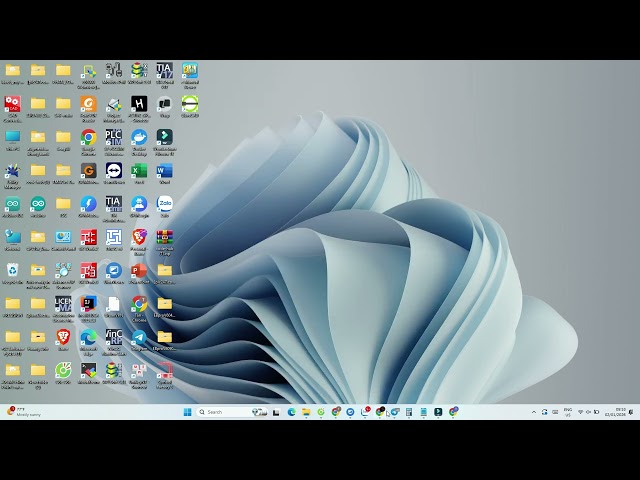Image resolution: width=640 pixels, height=480 pixels.
Task: Select the PowerPoint desktop shortcut
Action: pyautogui.click(x=139, y=271)
